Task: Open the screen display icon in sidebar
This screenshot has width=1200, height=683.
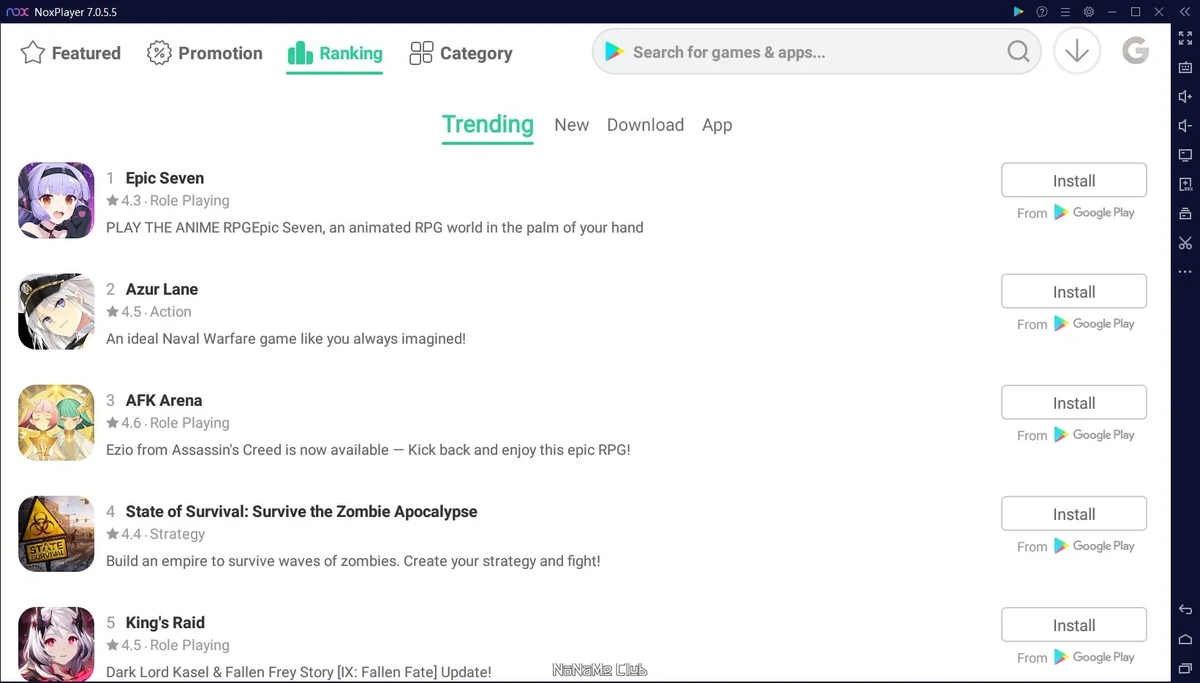Action: pyautogui.click(x=1185, y=155)
